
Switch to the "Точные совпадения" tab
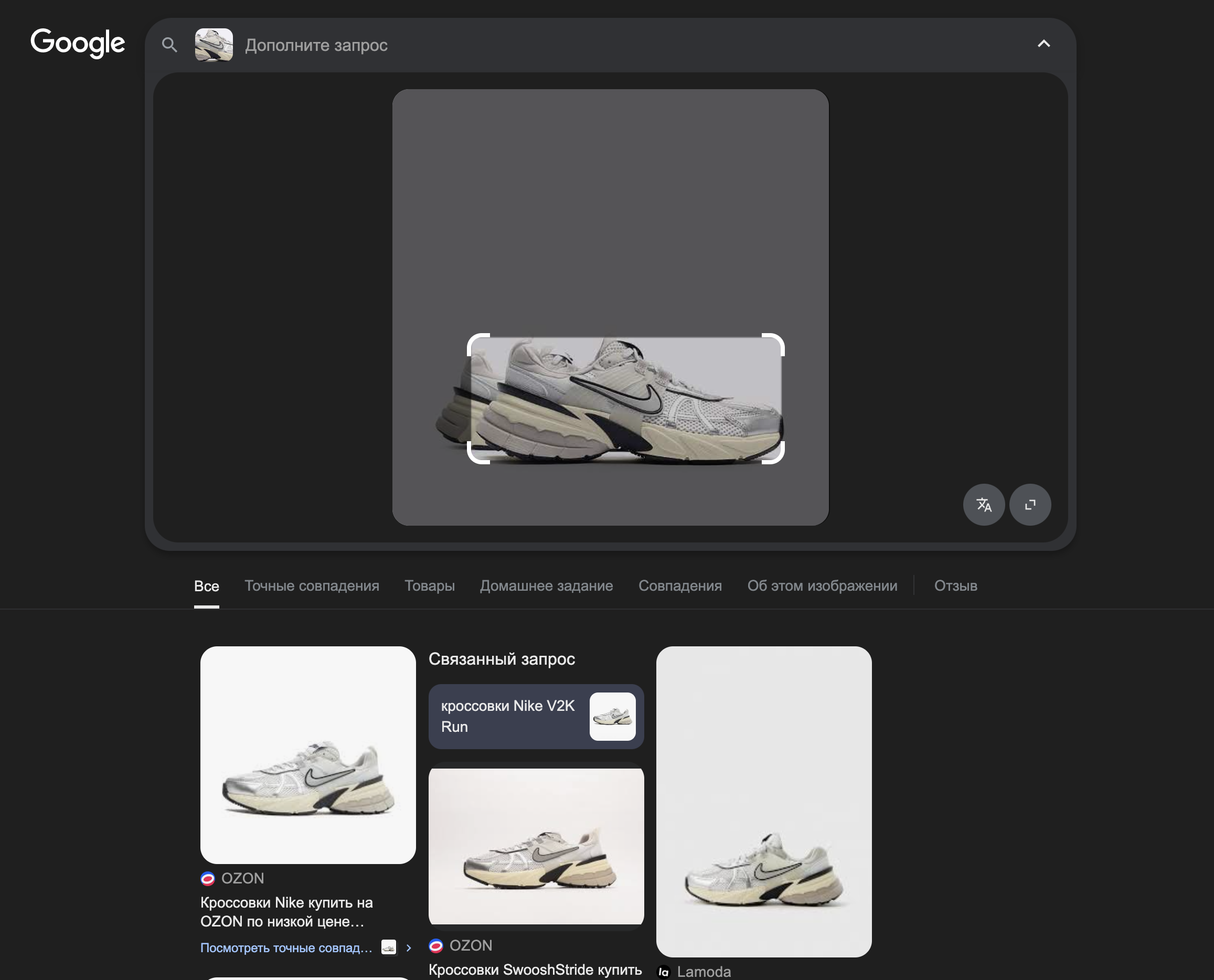pos(312,586)
